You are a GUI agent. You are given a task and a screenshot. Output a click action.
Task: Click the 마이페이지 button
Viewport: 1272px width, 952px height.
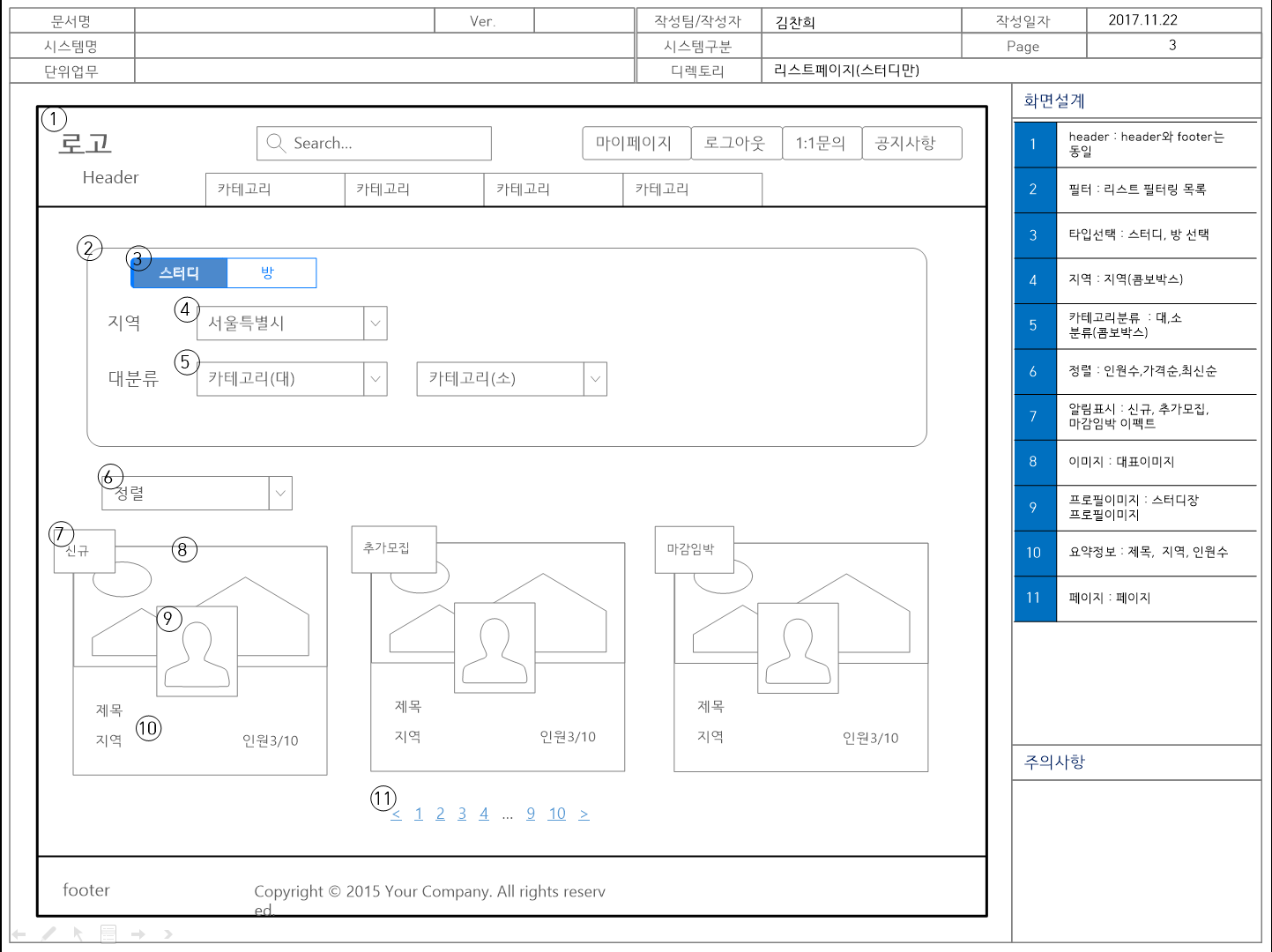(x=636, y=143)
